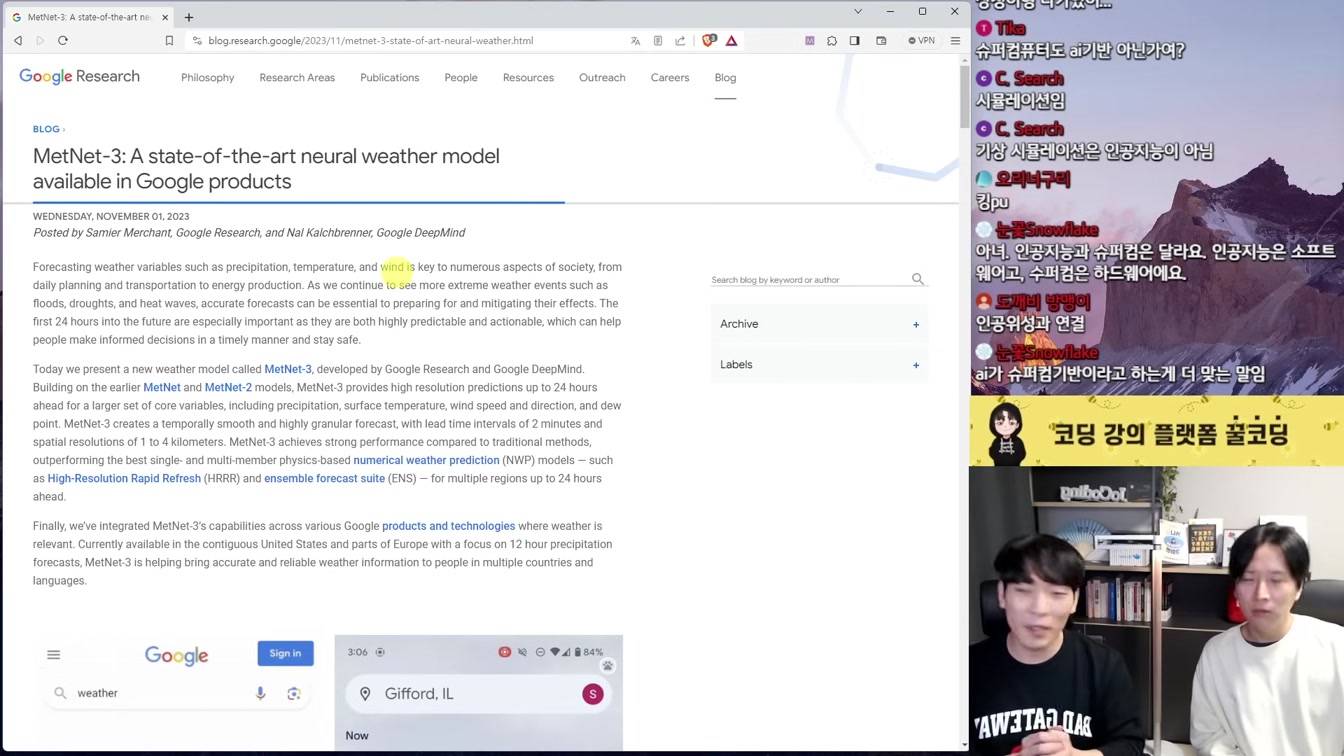Go forward with the browser forward arrow
This screenshot has height=756, width=1344.
click(40, 41)
